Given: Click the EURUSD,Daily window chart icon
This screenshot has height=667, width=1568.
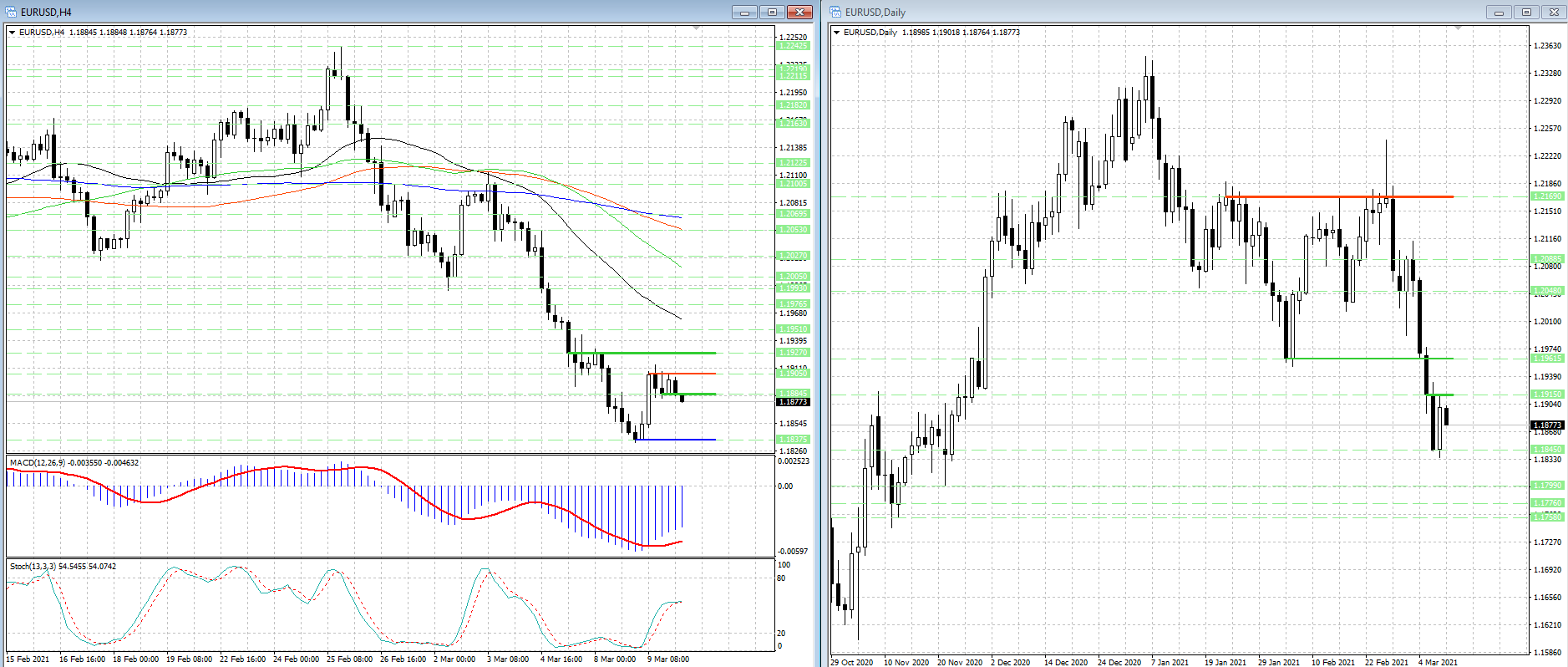Looking at the screenshot, I should [835, 12].
